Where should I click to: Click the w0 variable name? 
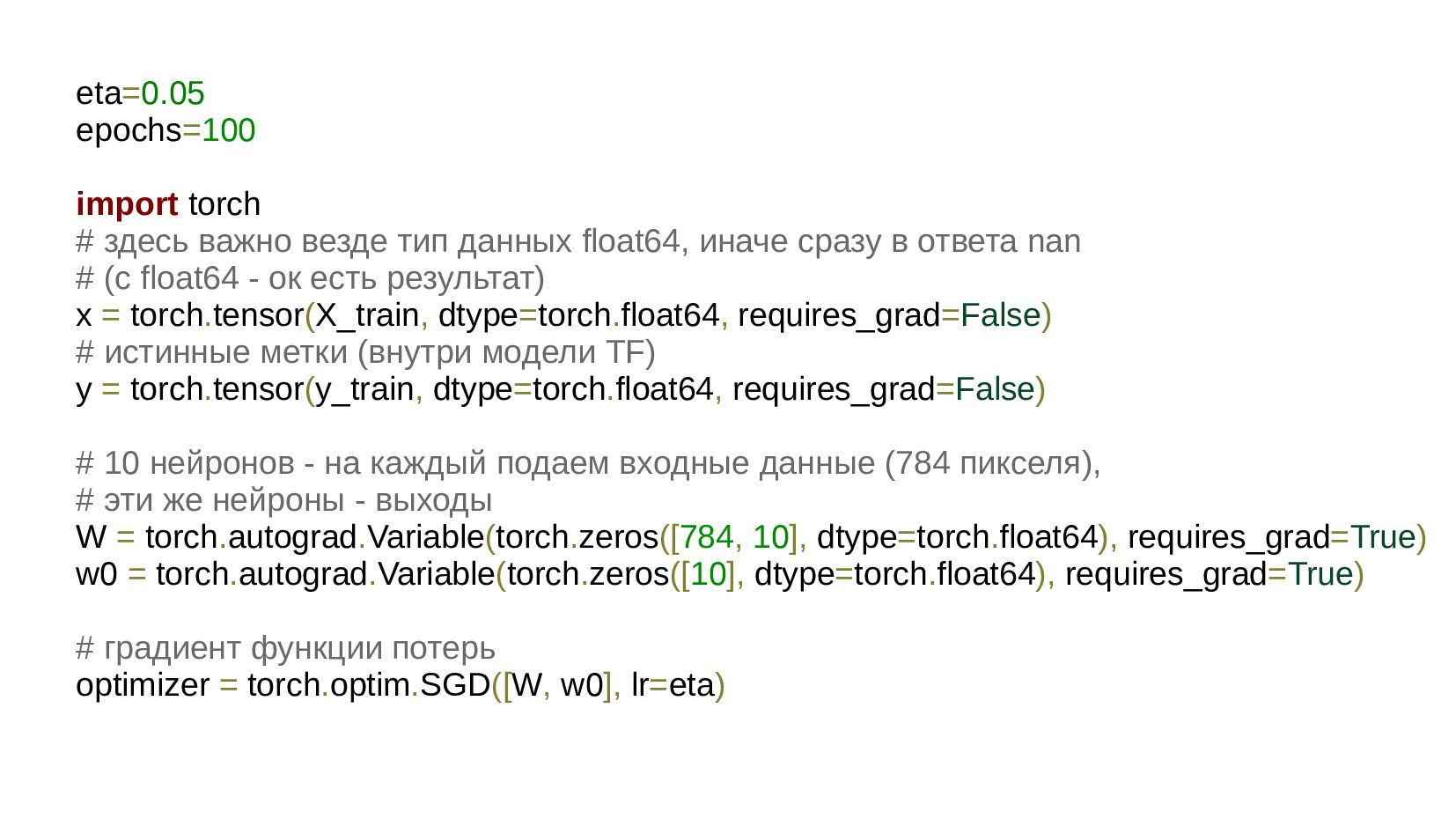97,574
